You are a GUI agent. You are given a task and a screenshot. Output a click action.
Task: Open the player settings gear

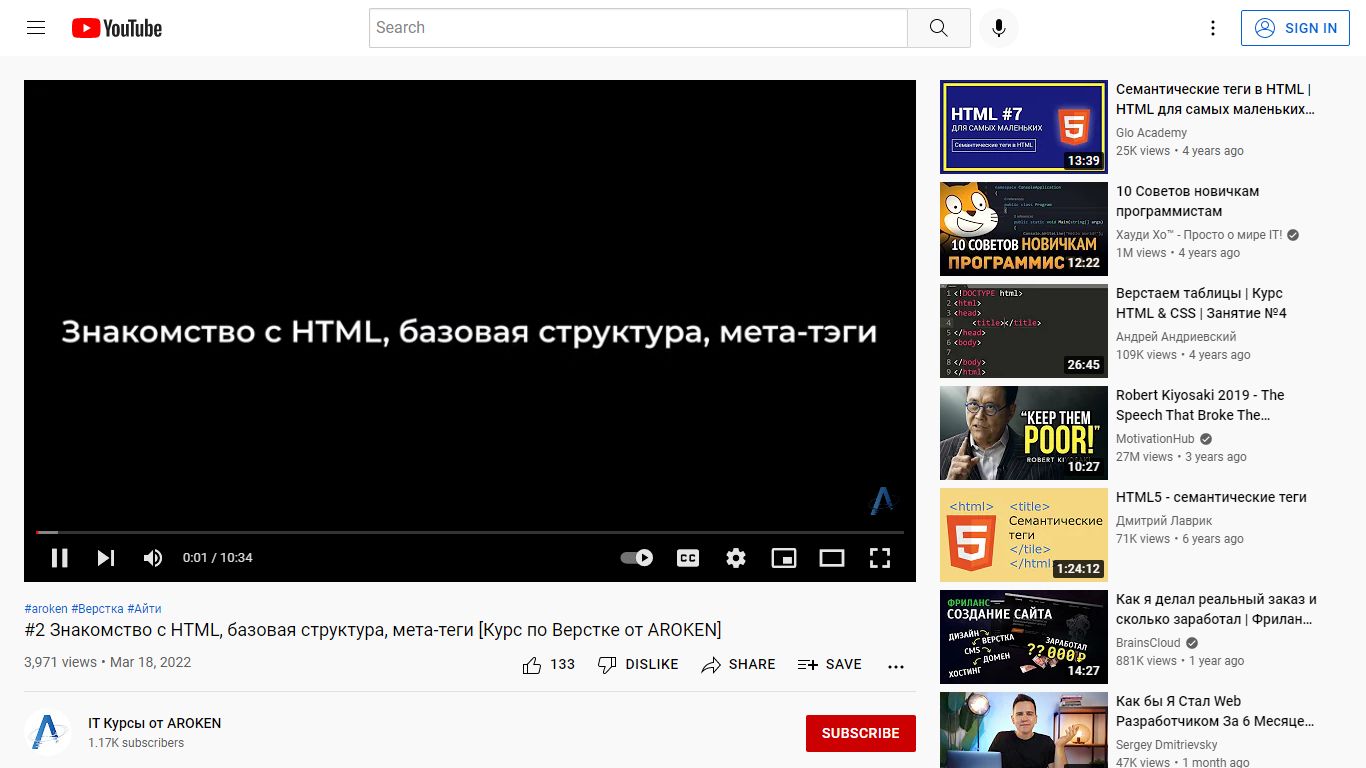point(736,558)
